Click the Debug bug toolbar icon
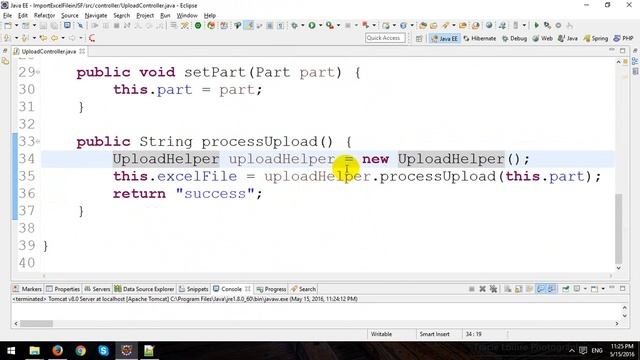640x360 pixels. [294, 25]
